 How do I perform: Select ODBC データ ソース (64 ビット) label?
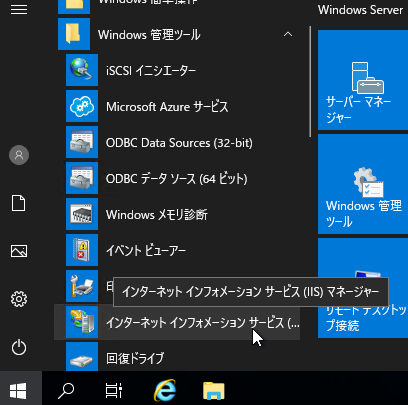click(x=176, y=179)
